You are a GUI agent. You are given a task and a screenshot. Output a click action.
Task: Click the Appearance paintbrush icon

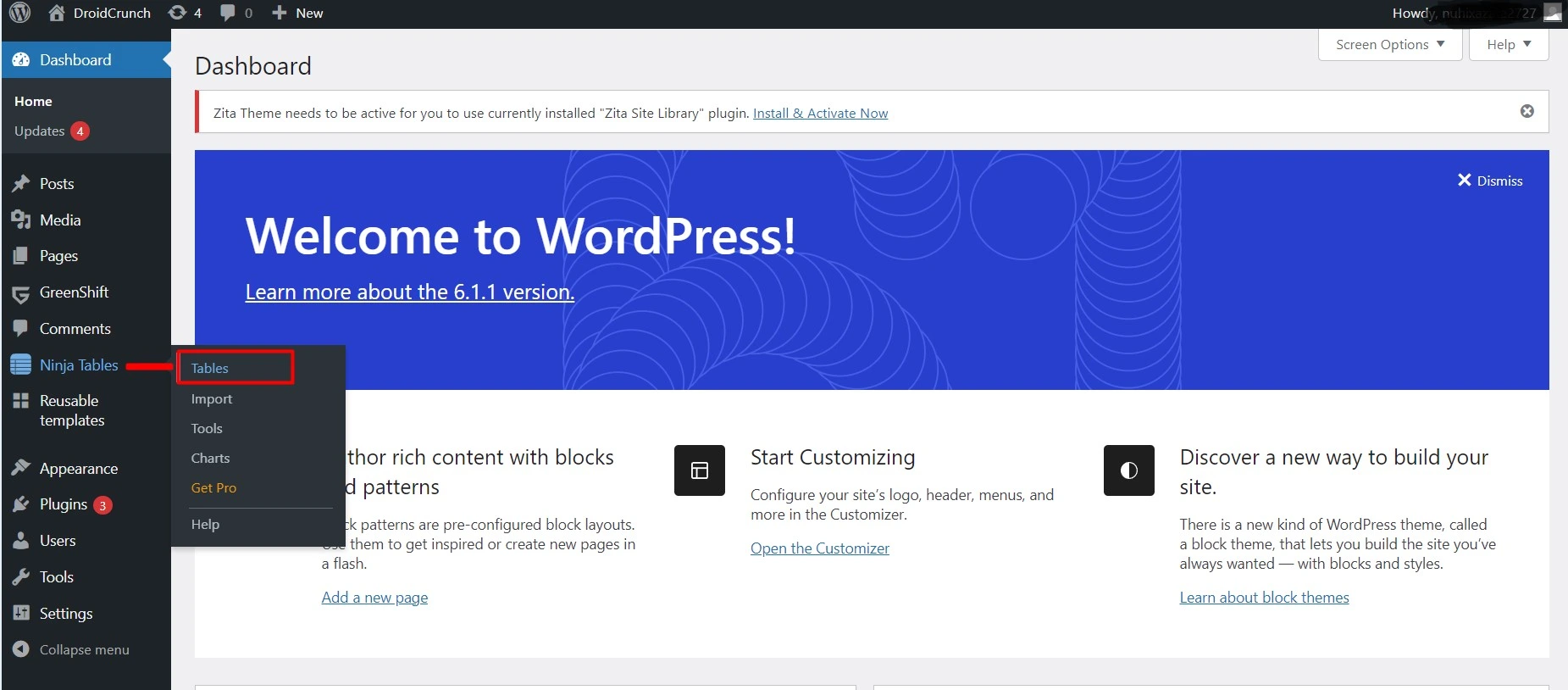coord(21,469)
